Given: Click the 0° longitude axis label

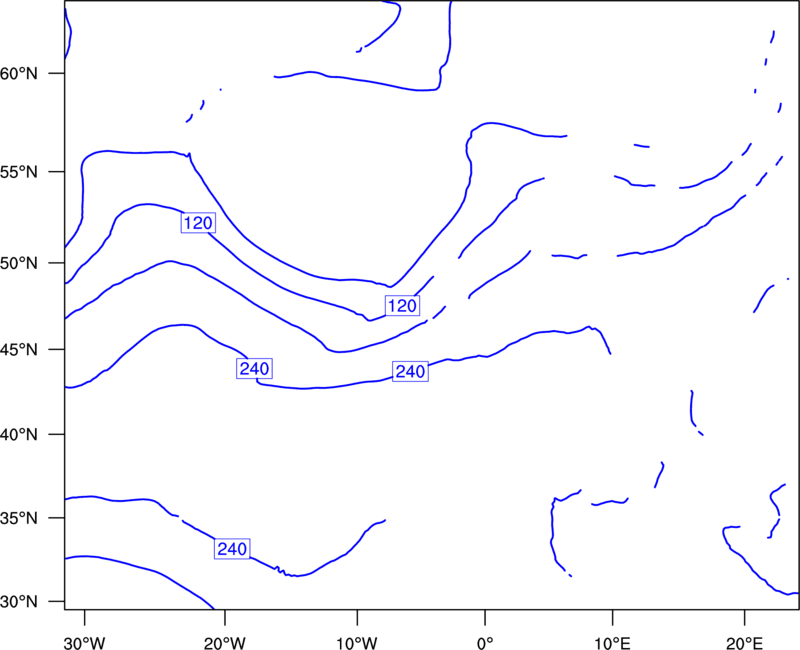Looking at the screenshot, I should pos(485,643).
